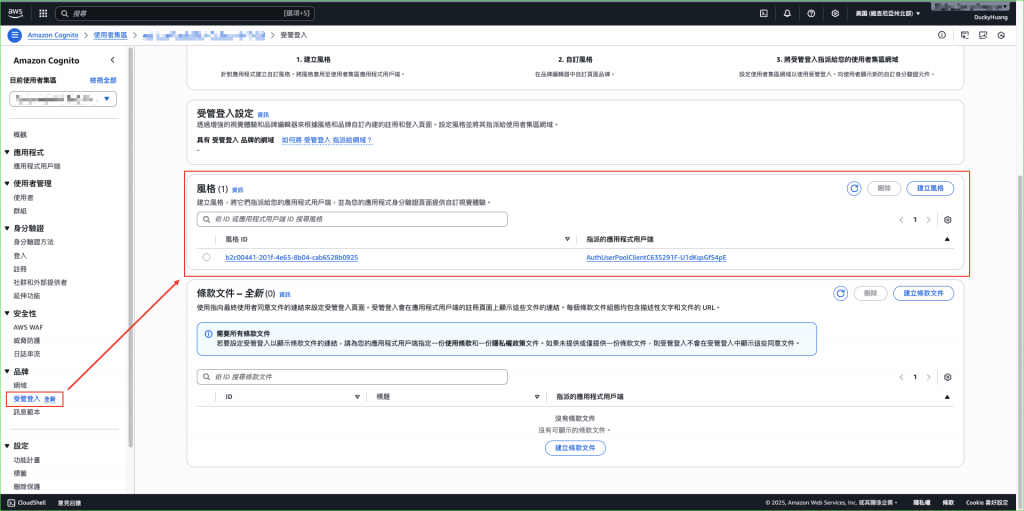1024x511 pixels.
Task: Open the top bar settings gear
Action: click(835, 13)
